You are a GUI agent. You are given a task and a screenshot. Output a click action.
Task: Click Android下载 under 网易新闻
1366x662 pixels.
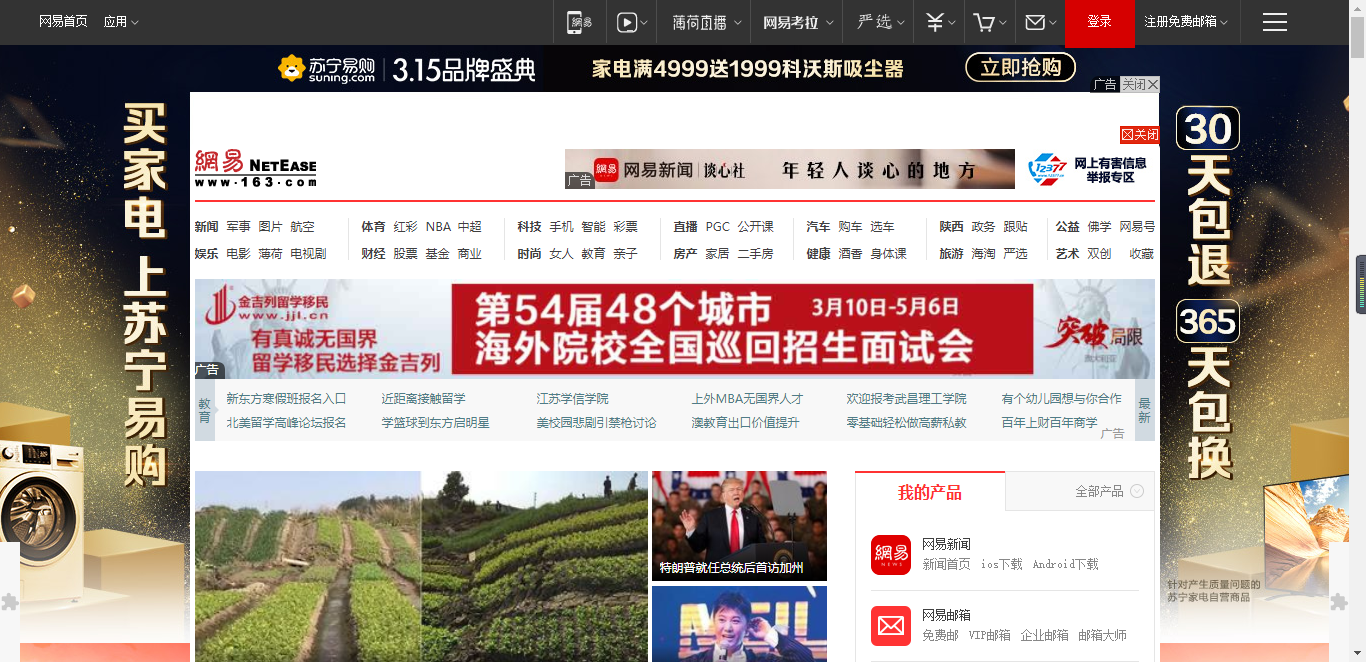click(1065, 564)
